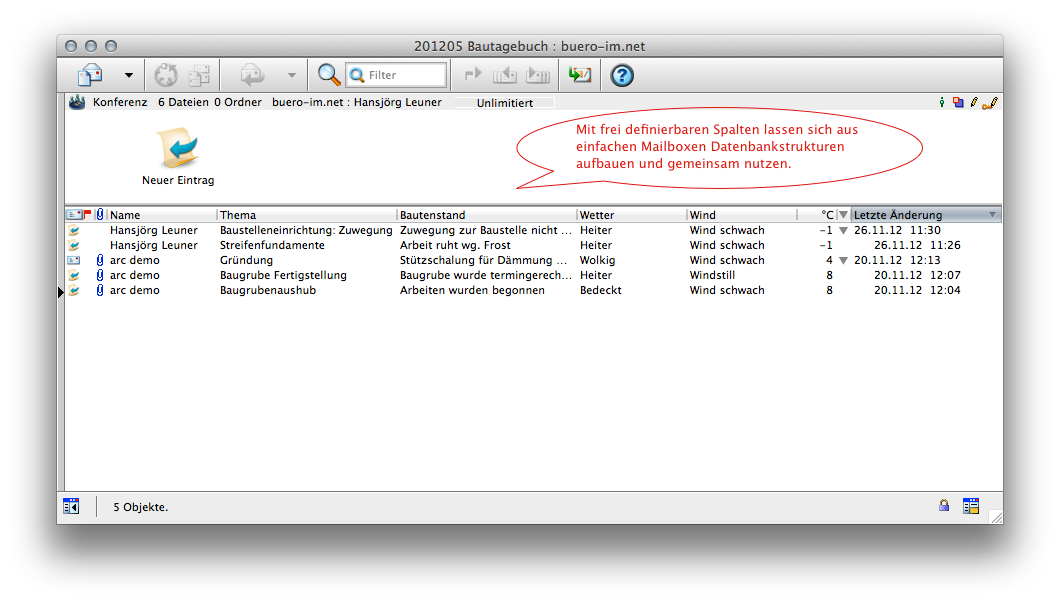The height and width of the screenshot is (603, 1060).
Task: Click the lock icon in status bar
Action: [x=944, y=506]
